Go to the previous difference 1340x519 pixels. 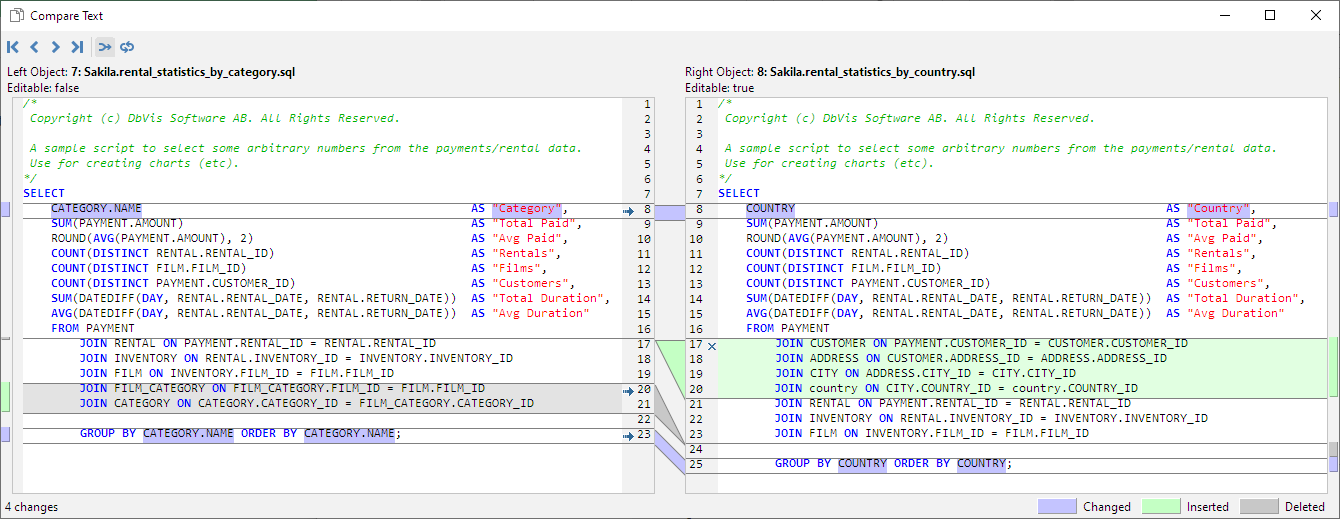pos(34,47)
